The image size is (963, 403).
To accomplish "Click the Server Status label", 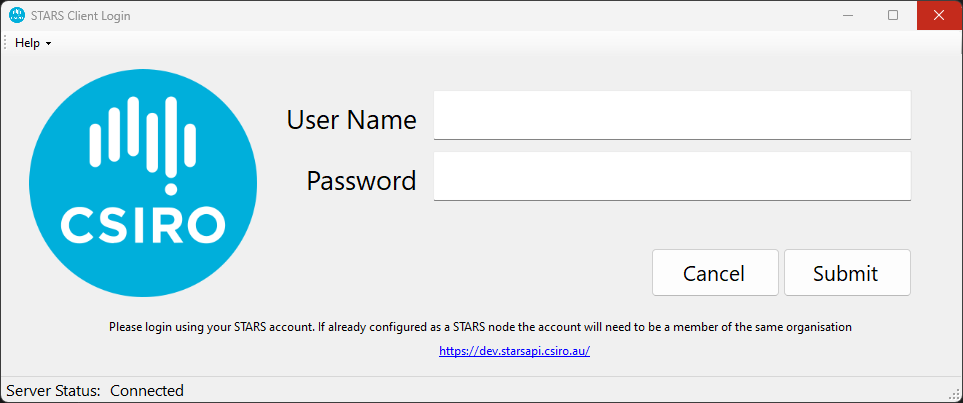I will coord(53,390).
